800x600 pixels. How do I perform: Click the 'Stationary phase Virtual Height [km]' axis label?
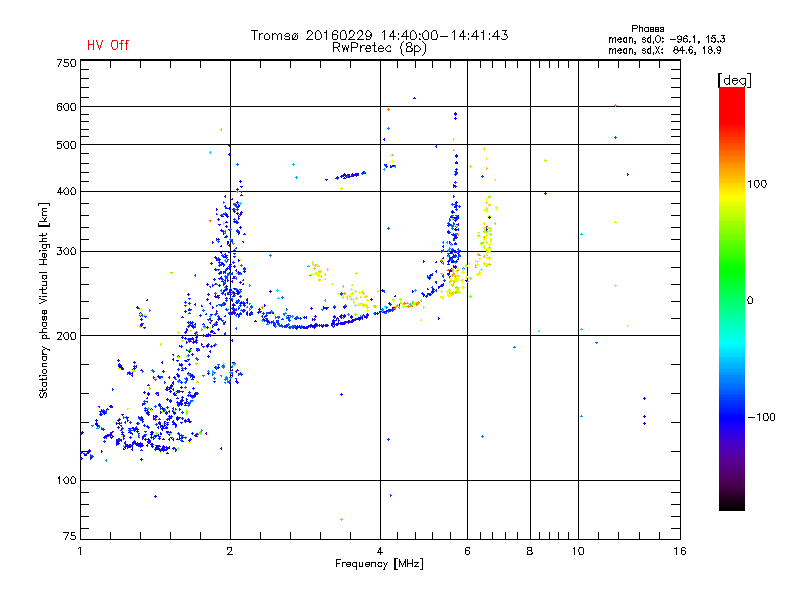point(44,301)
